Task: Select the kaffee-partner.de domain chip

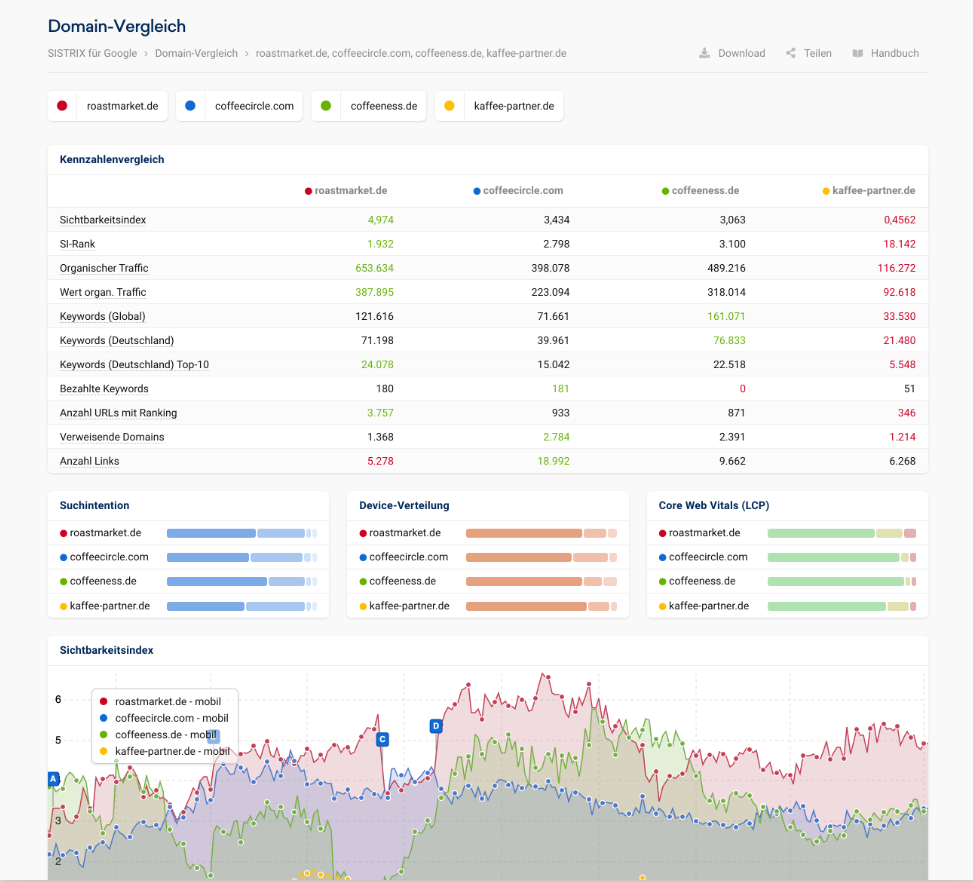Action: pos(499,106)
